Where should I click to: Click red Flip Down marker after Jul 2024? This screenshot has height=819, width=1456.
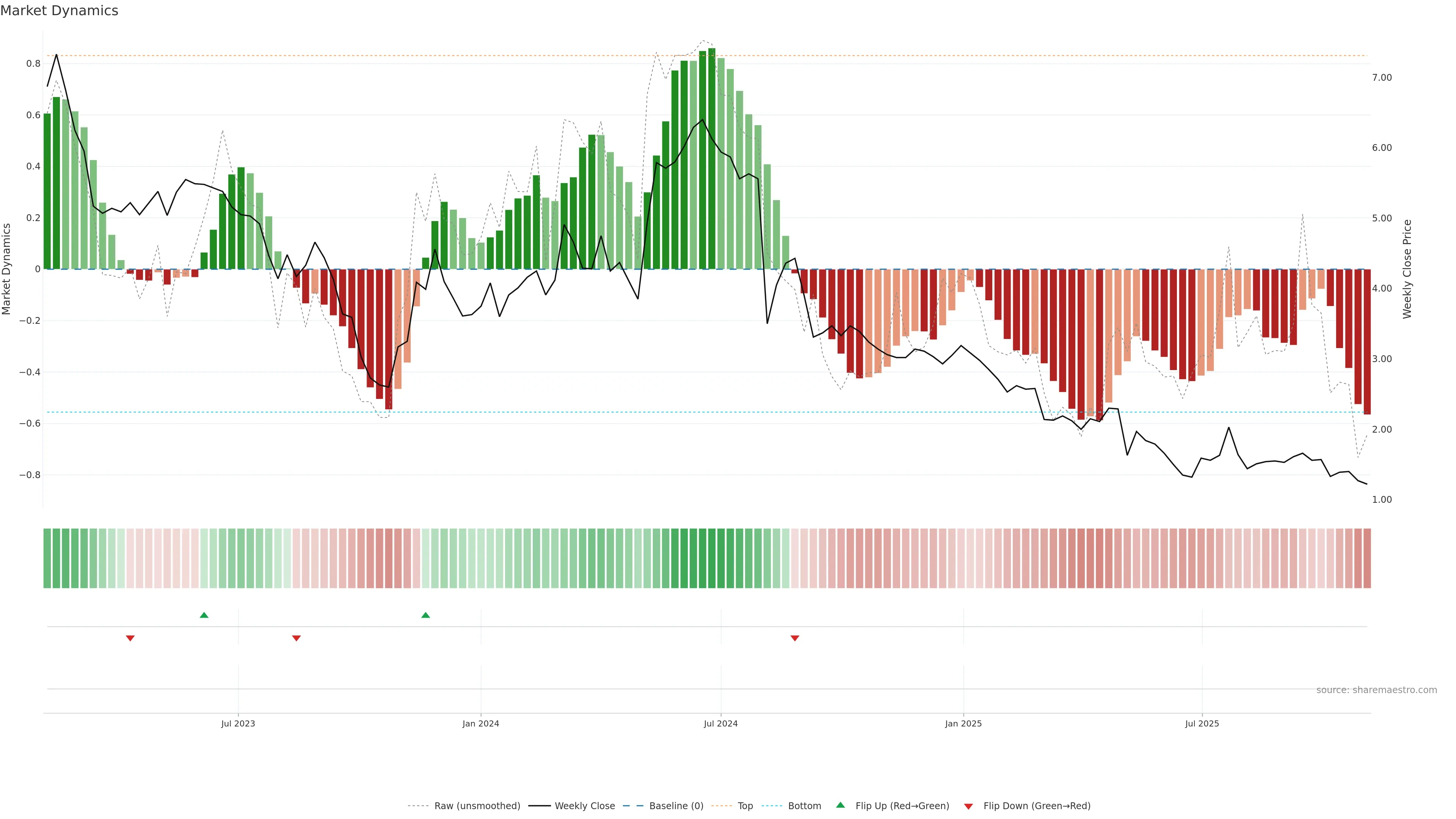pos(795,638)
